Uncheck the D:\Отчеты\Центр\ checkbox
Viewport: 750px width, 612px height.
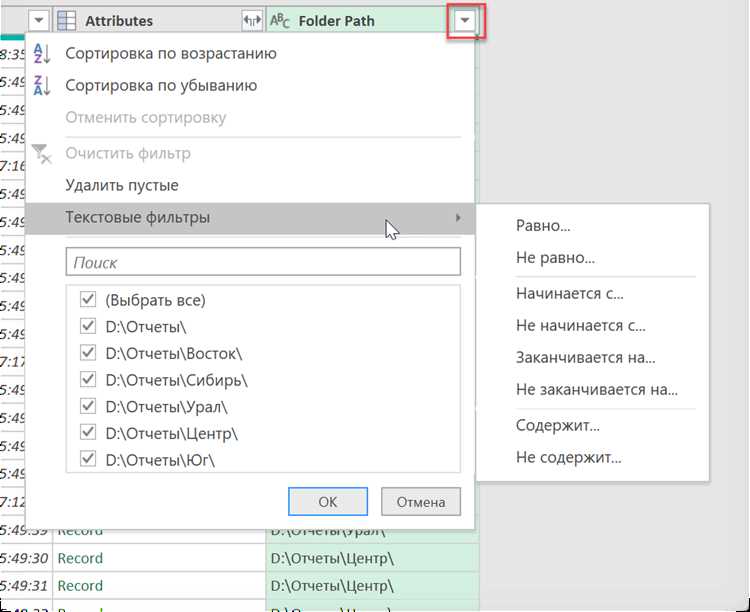point(88,433)
